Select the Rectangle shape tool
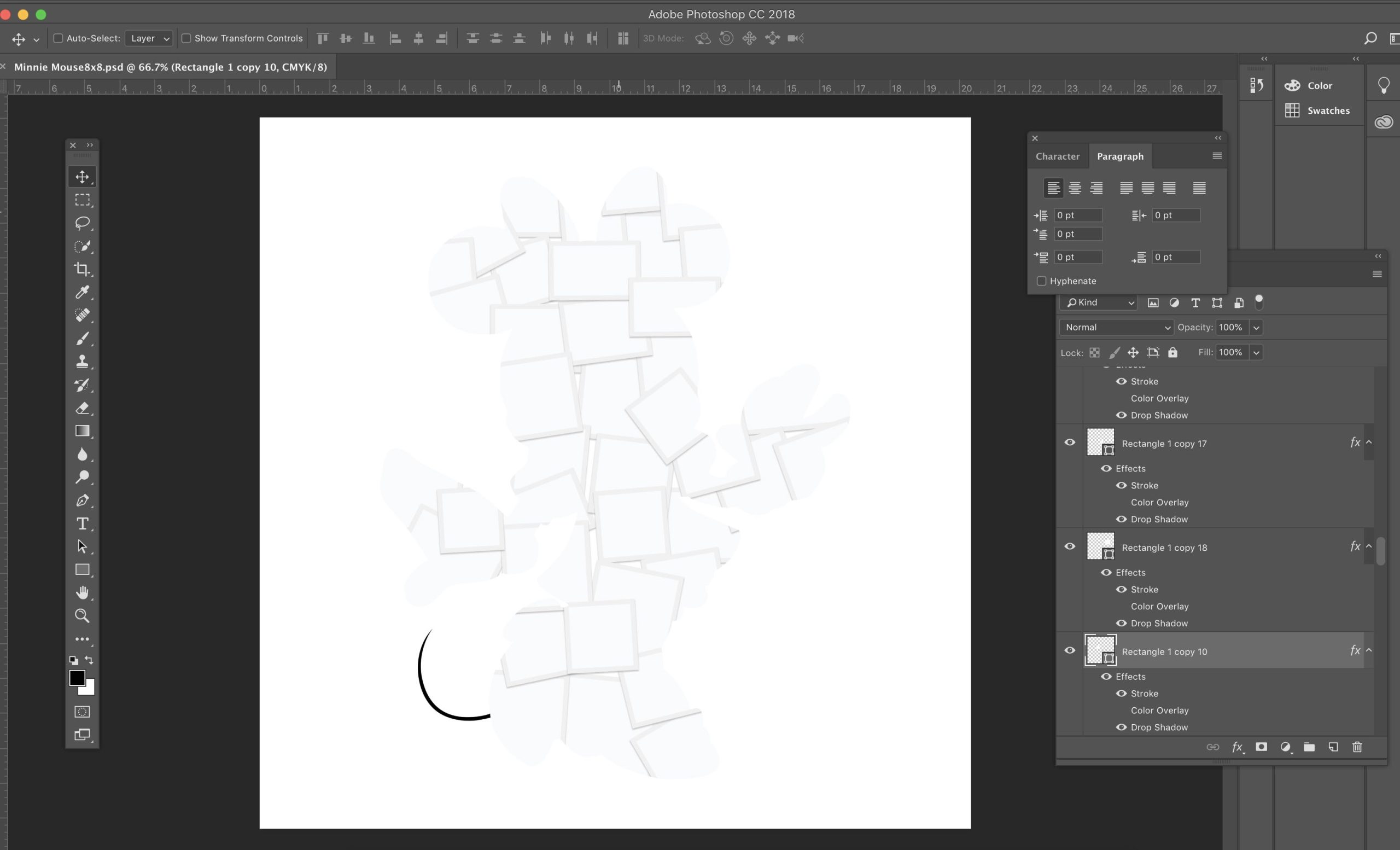Screen dimensions: 1400x850 click(x=83, y=570)
